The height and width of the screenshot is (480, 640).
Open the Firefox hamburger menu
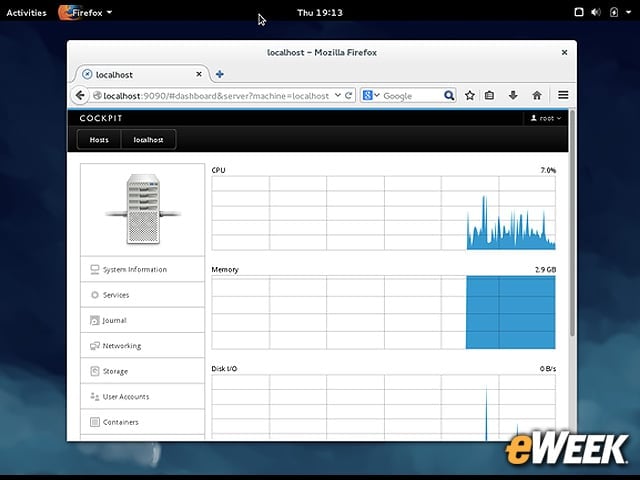click(x=563, y=95)
